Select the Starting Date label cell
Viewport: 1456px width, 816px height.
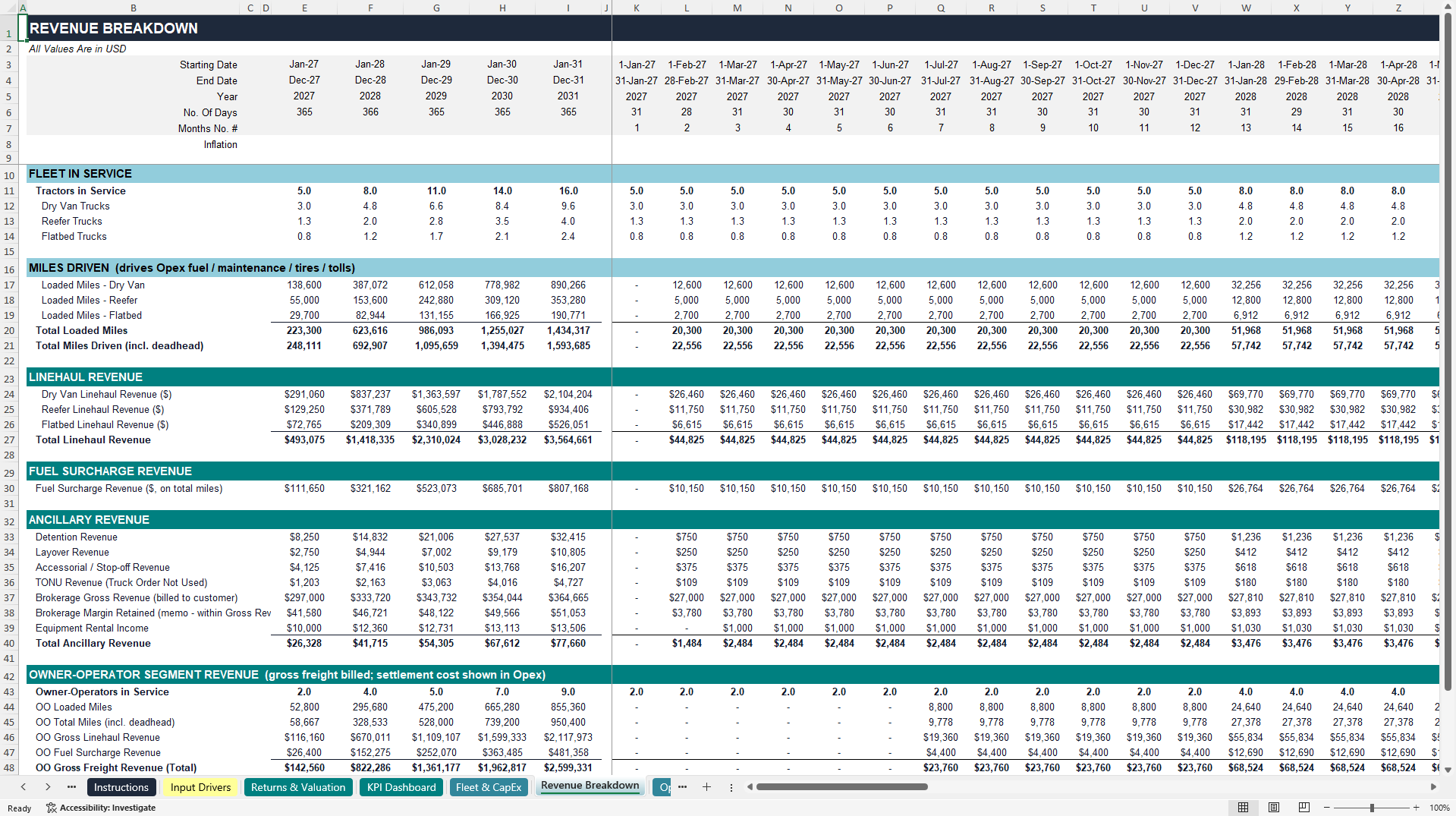[208, 65]
